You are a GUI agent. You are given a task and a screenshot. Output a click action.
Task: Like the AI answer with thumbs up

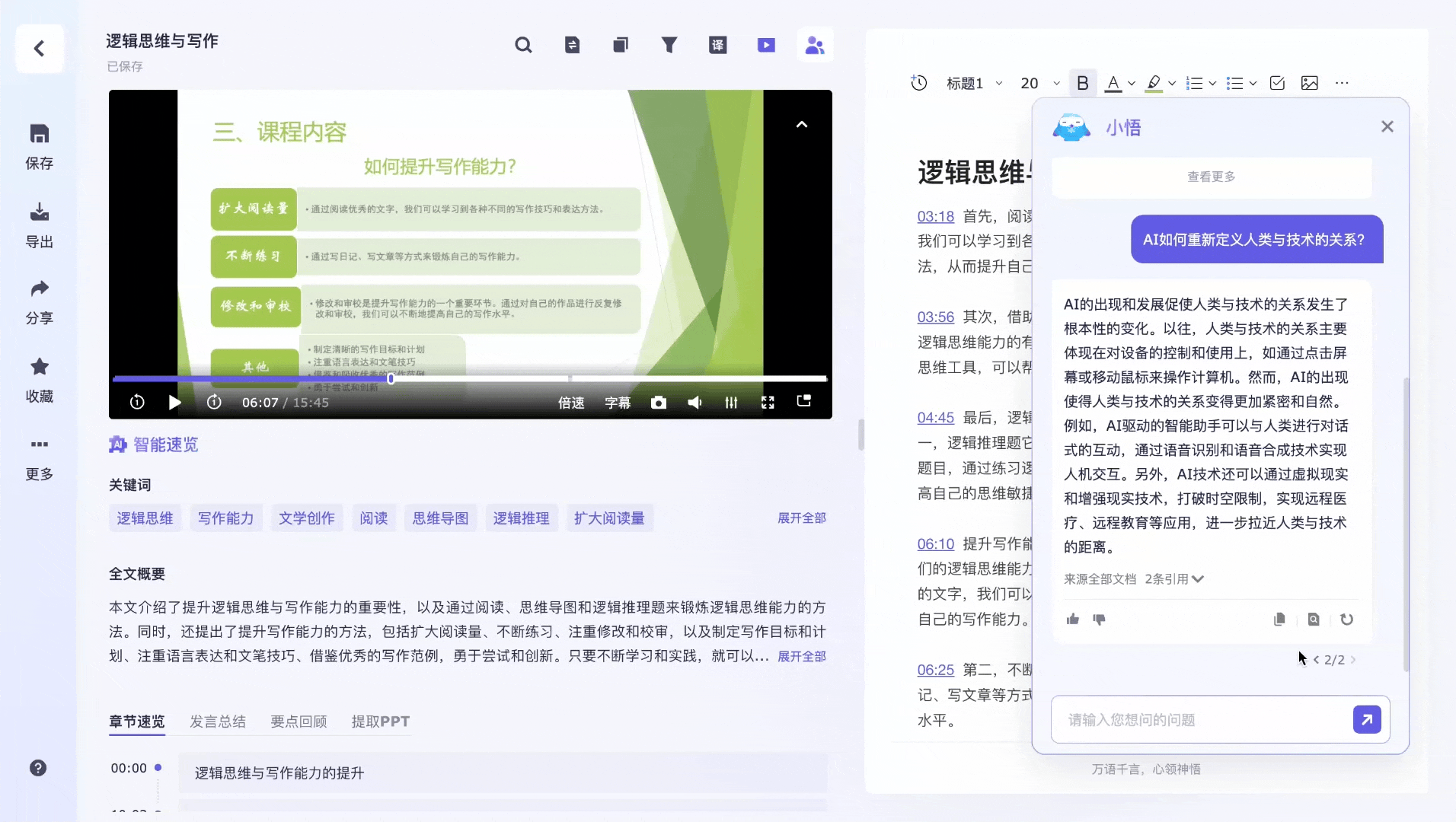(1073, 620)
